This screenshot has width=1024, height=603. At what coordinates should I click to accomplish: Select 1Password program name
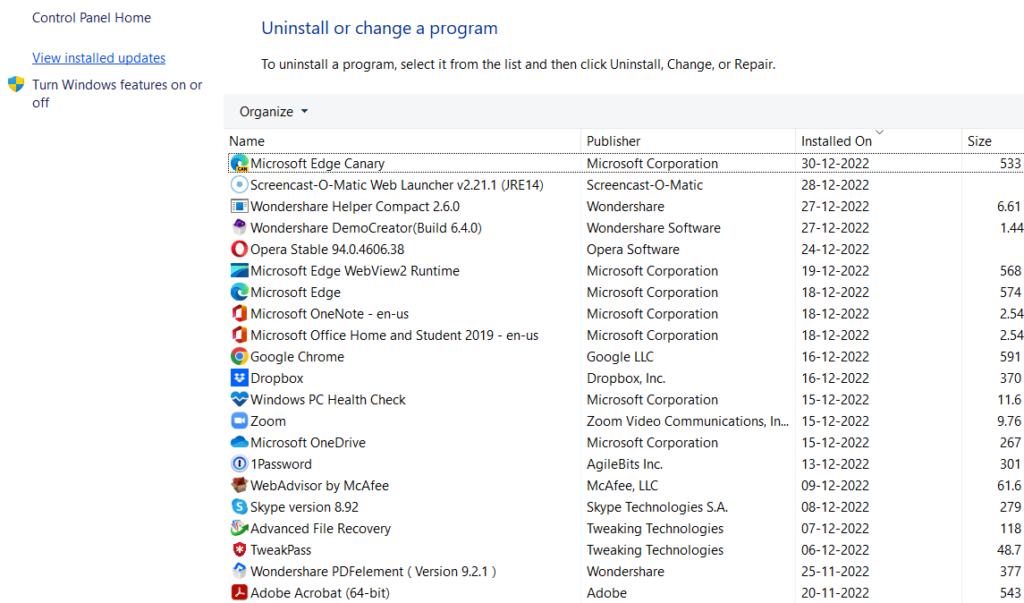point(281,464)
